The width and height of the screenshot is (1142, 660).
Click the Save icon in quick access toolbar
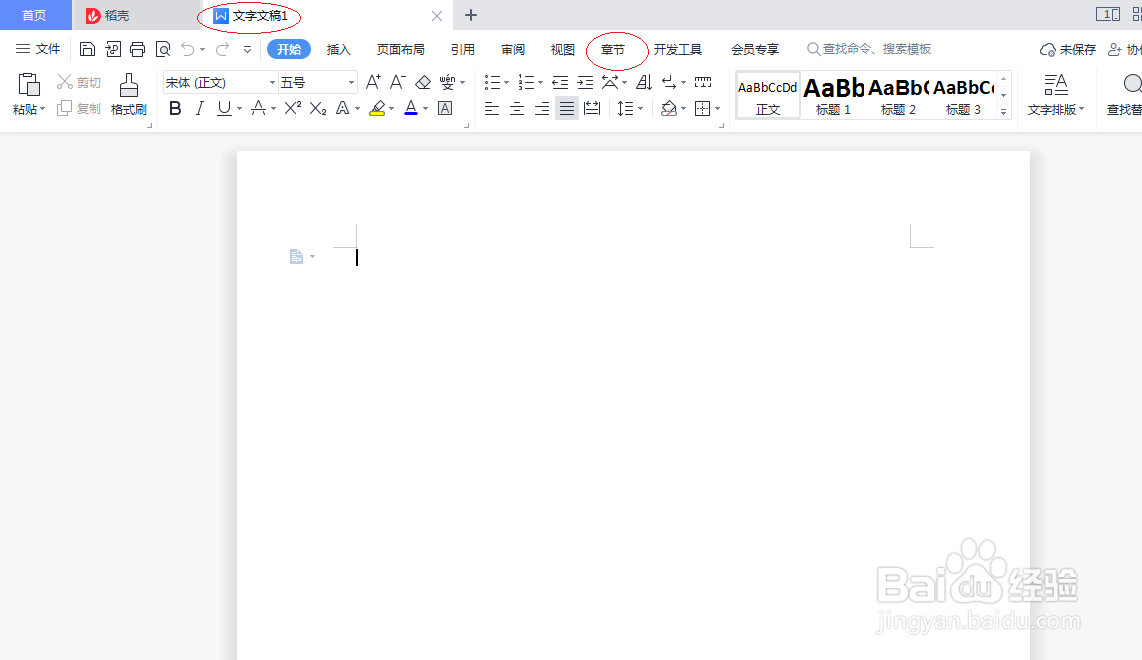(87, 50)
